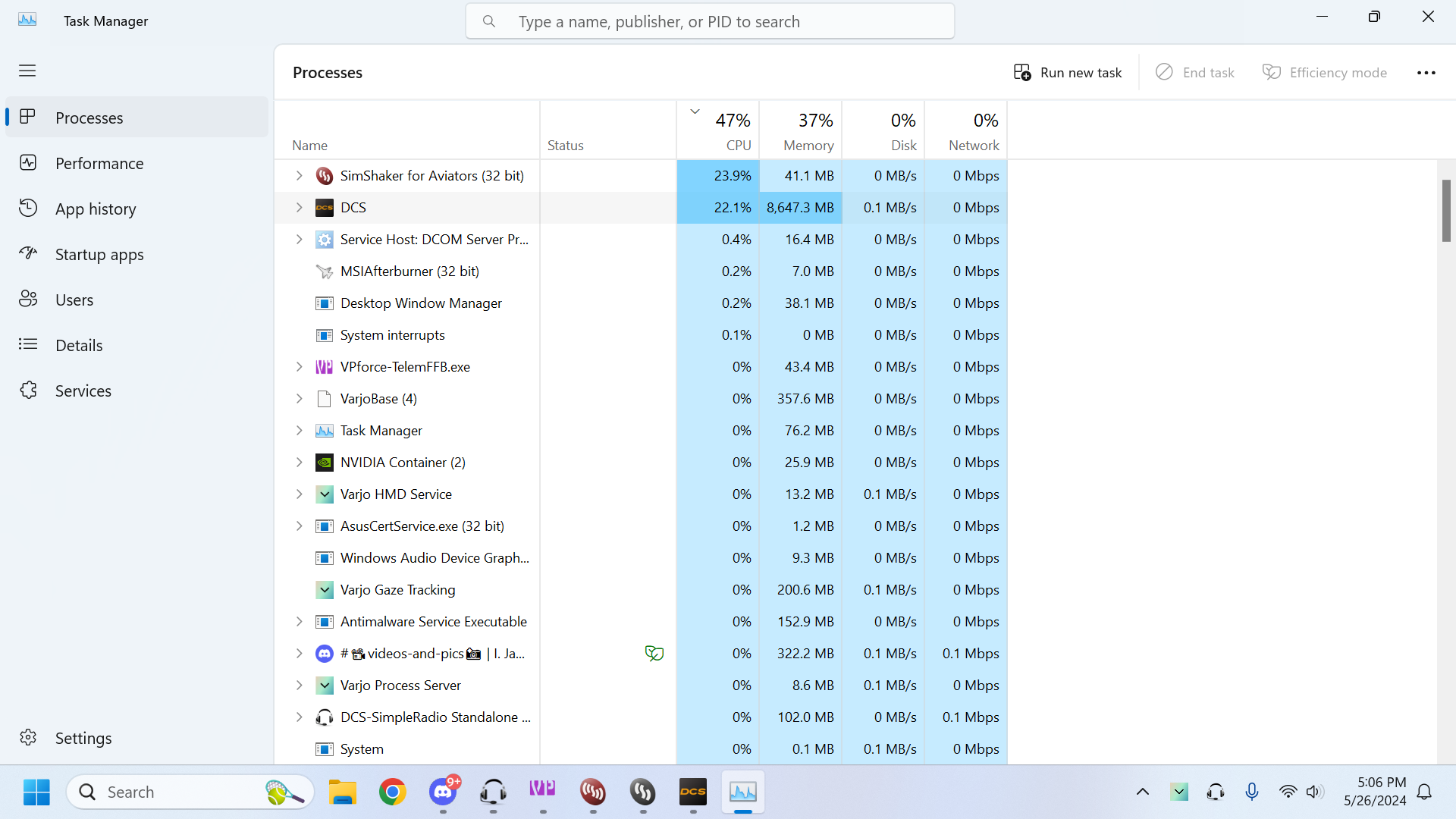1456x819 pixels.
Task: Expand the Varjo Process Server row
Action: (x=299, y=686)
